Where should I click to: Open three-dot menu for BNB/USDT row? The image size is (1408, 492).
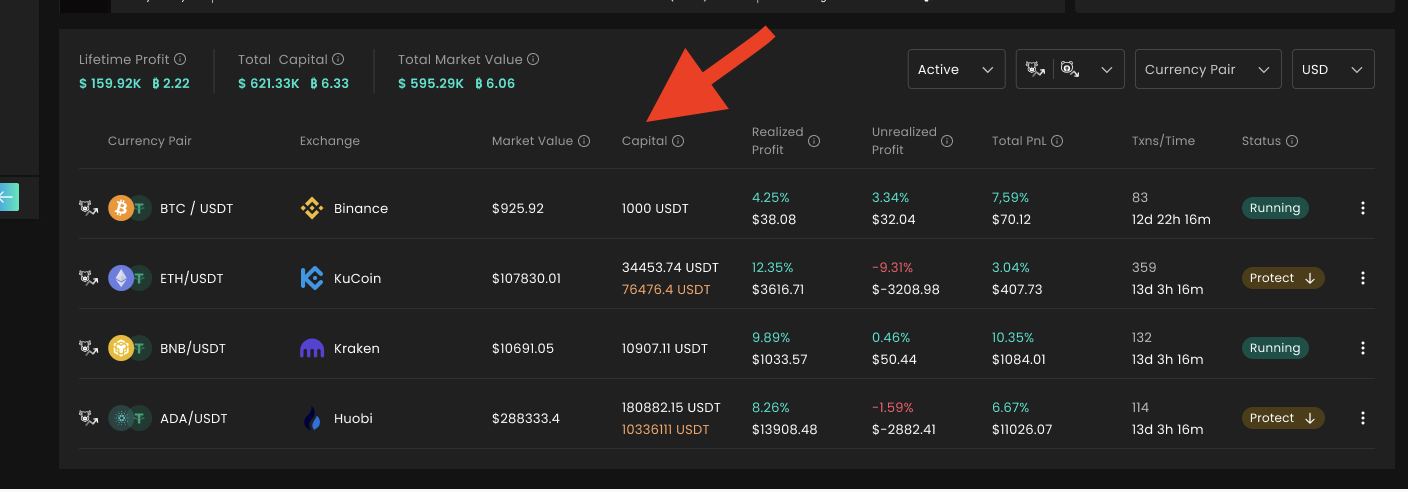pyautogui.click(x=1362, y=349)
